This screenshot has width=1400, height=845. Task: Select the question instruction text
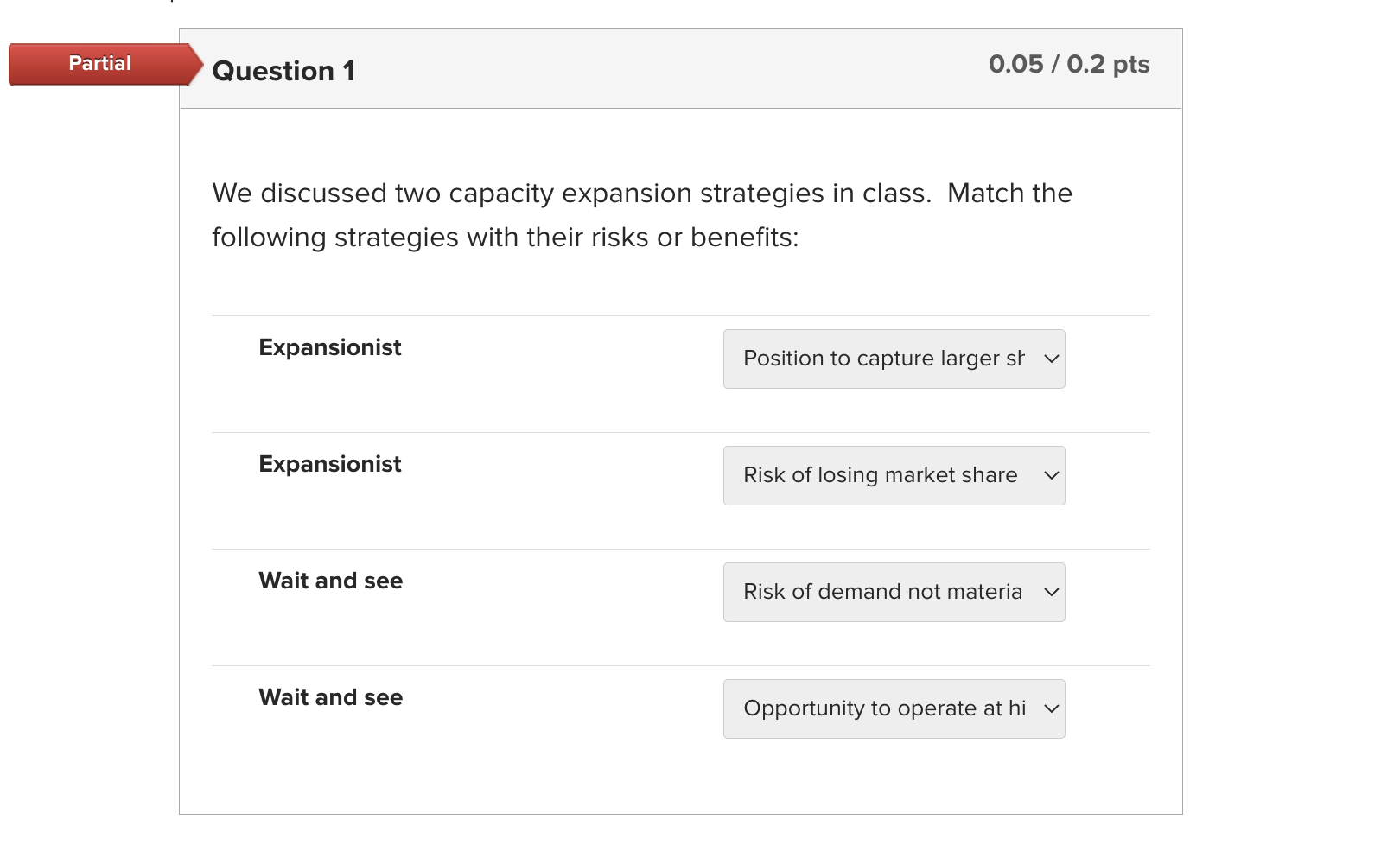tap(641, 214)
